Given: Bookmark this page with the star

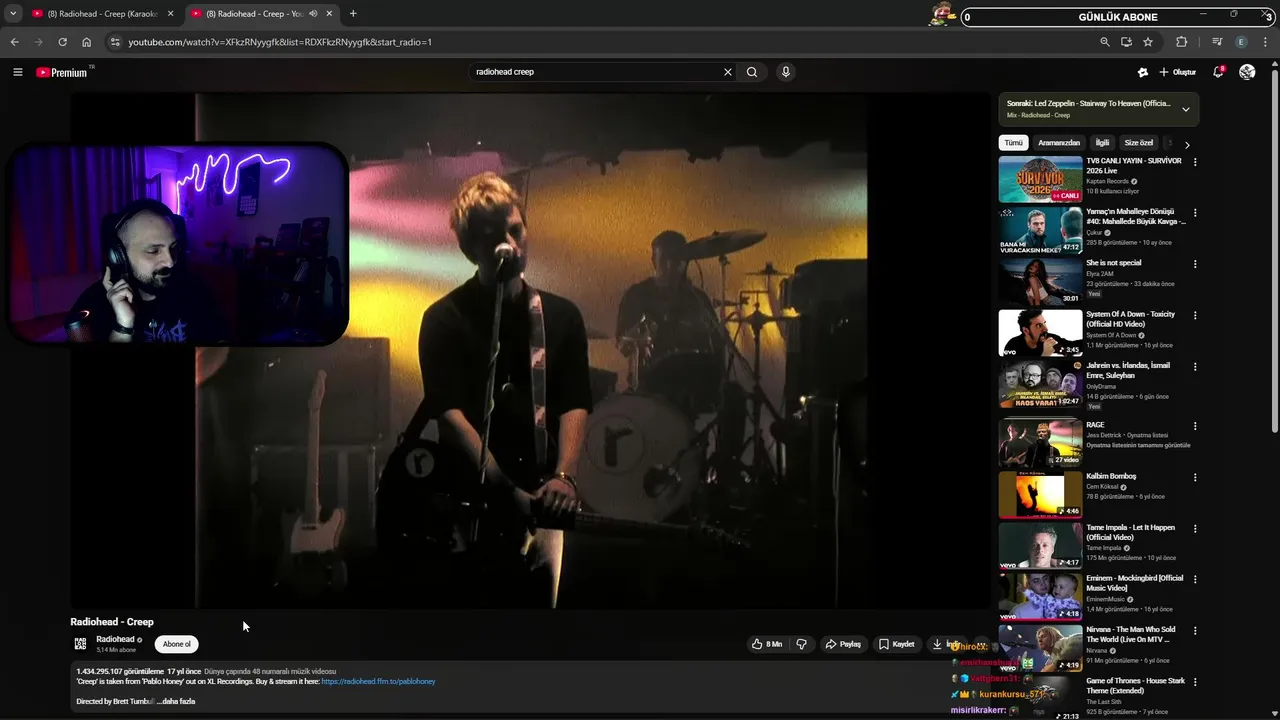Looking at the screenshot, I should point(1148,42).
